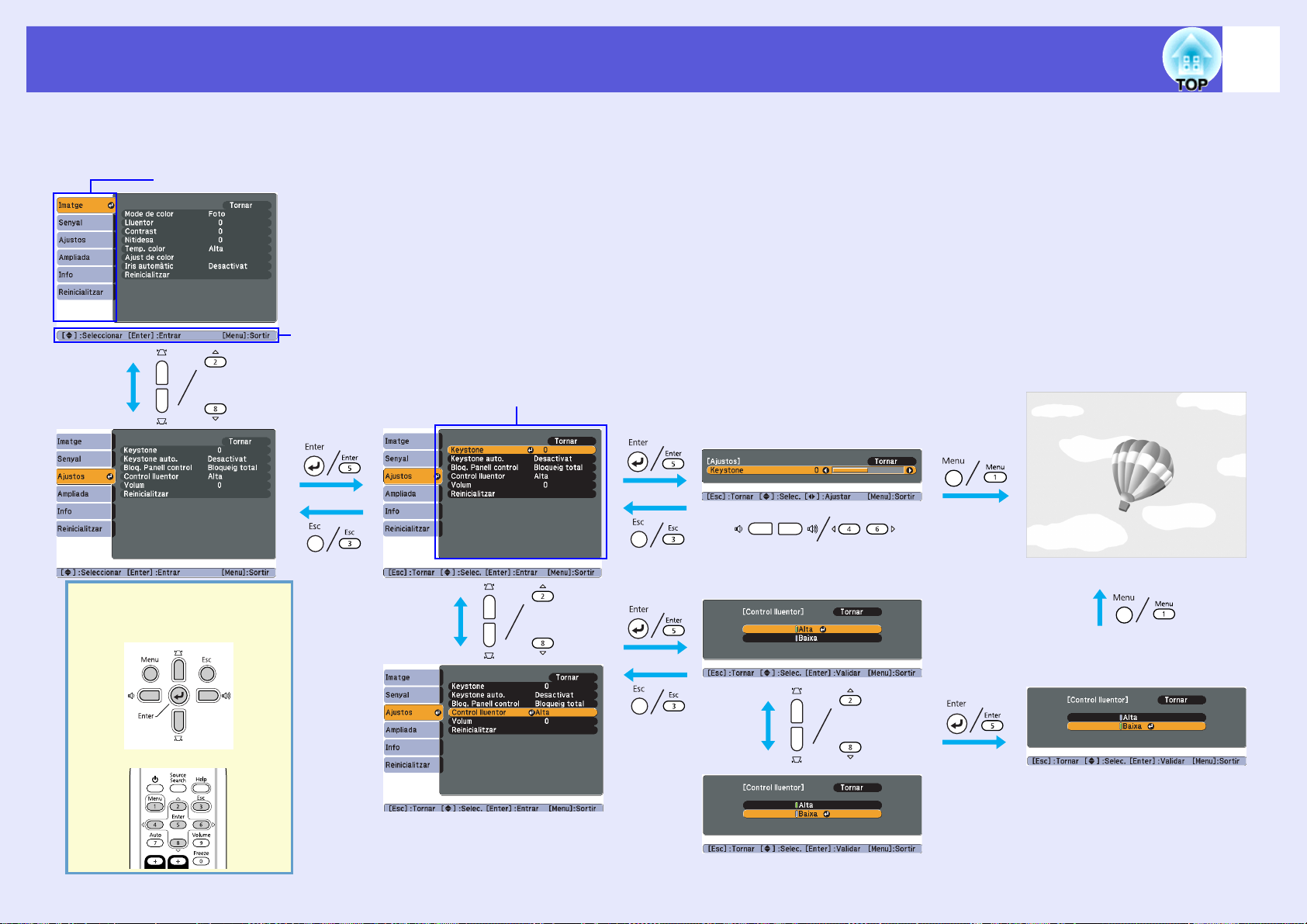The height and width of the screenshot is (924, 1307).
Task: Click the power button on the remote control
Action: (x=155, y=788)
